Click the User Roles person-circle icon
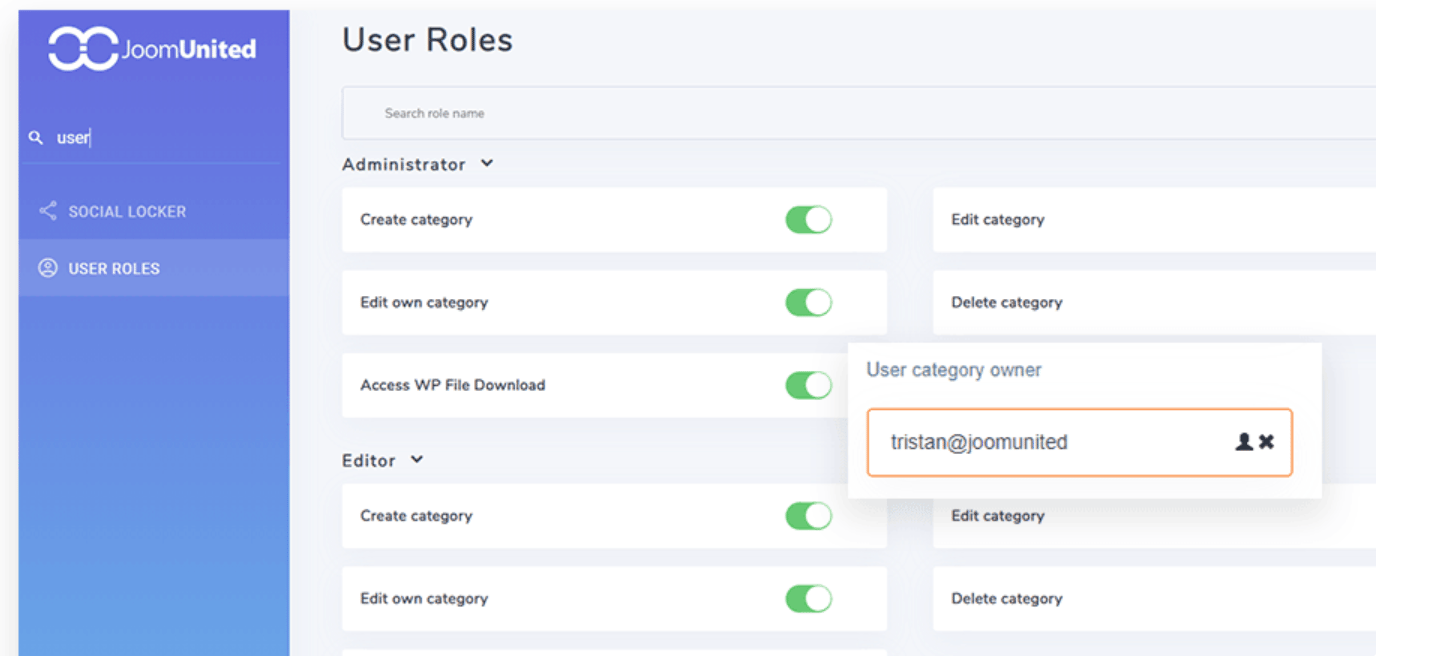 coord(47,268)
